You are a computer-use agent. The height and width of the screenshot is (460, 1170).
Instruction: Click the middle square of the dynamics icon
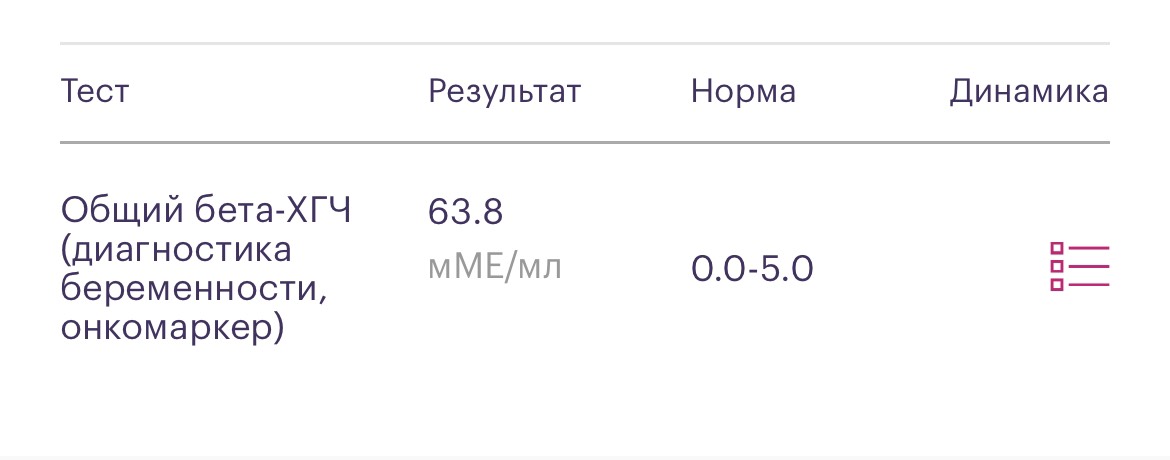1057,267
